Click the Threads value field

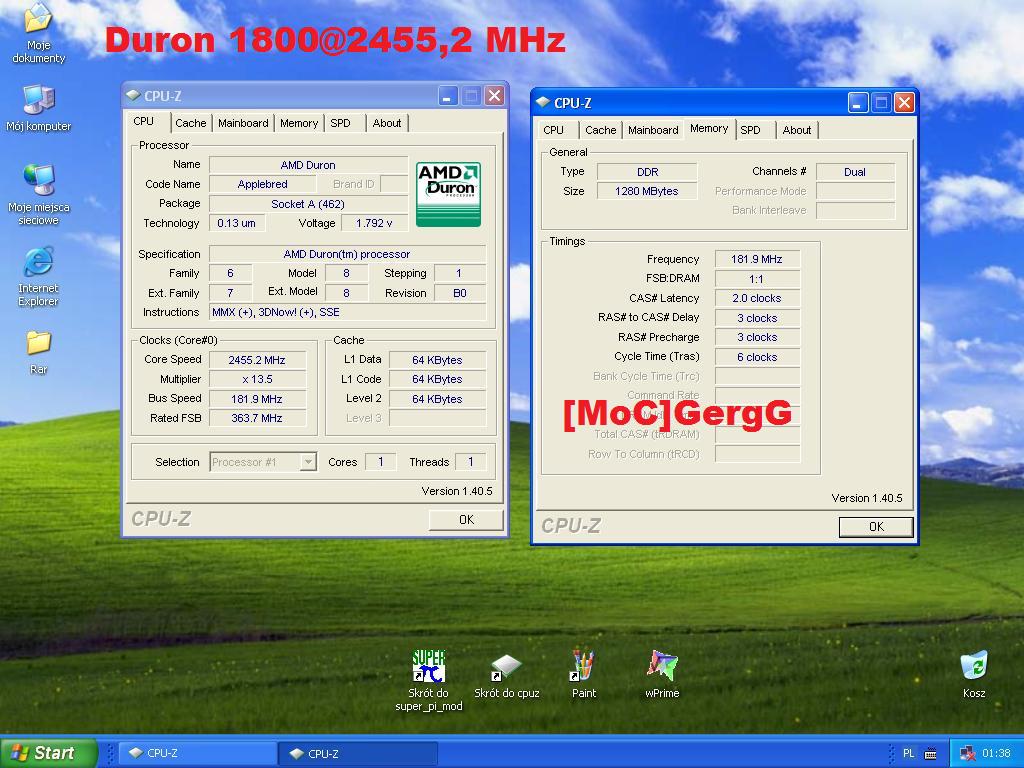click(x=470, y=462)
